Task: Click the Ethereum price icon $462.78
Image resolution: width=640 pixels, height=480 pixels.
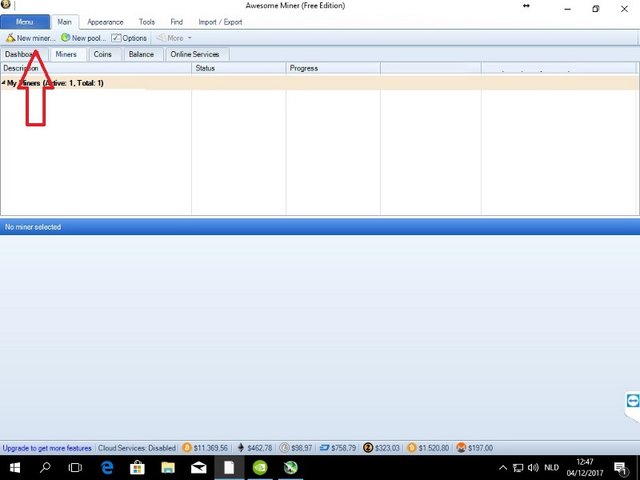Action: tap(241, 448)
